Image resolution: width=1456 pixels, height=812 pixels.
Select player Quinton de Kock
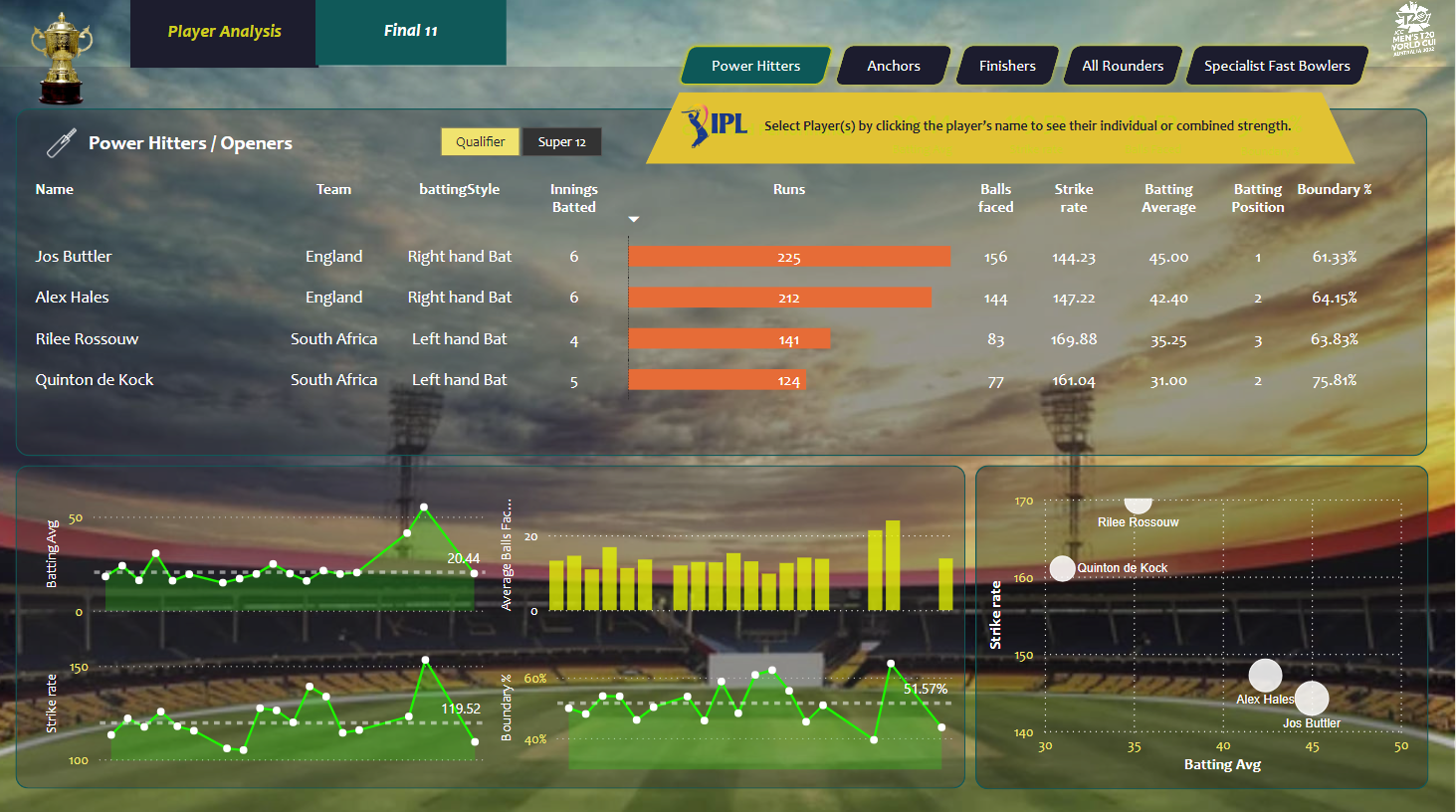pos(95,380)
